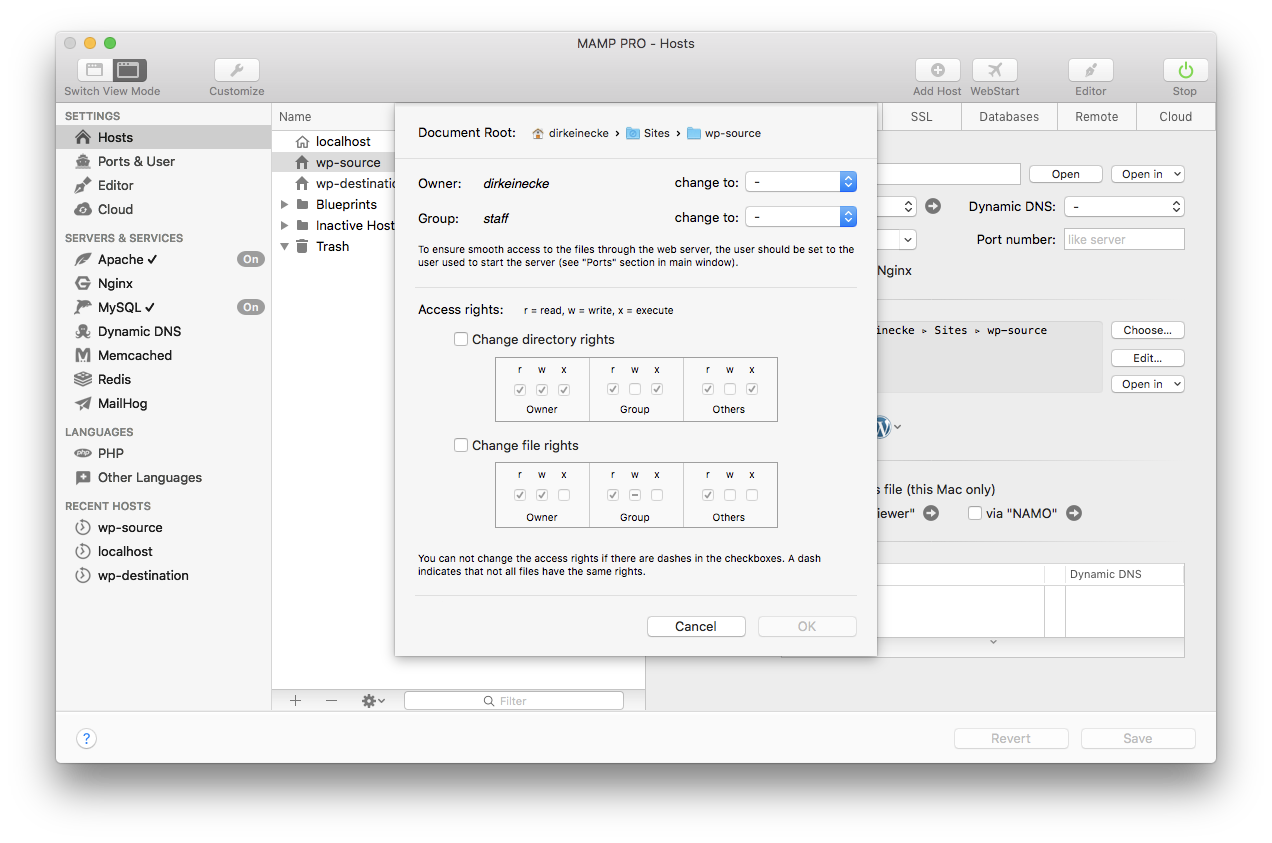Expand the Blueprints group

coord(284,204)
